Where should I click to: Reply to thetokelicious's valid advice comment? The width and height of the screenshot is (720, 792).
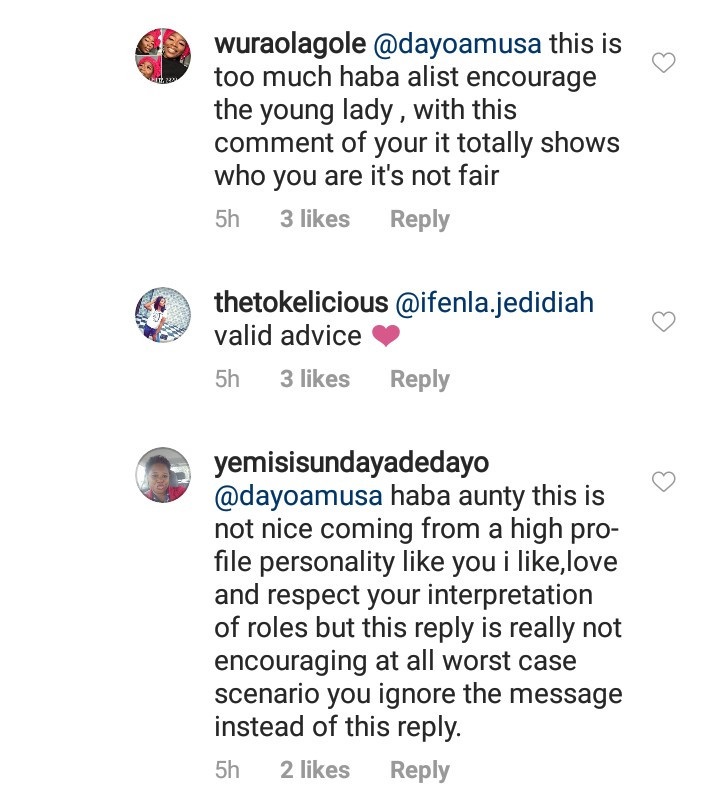(419, 379)
